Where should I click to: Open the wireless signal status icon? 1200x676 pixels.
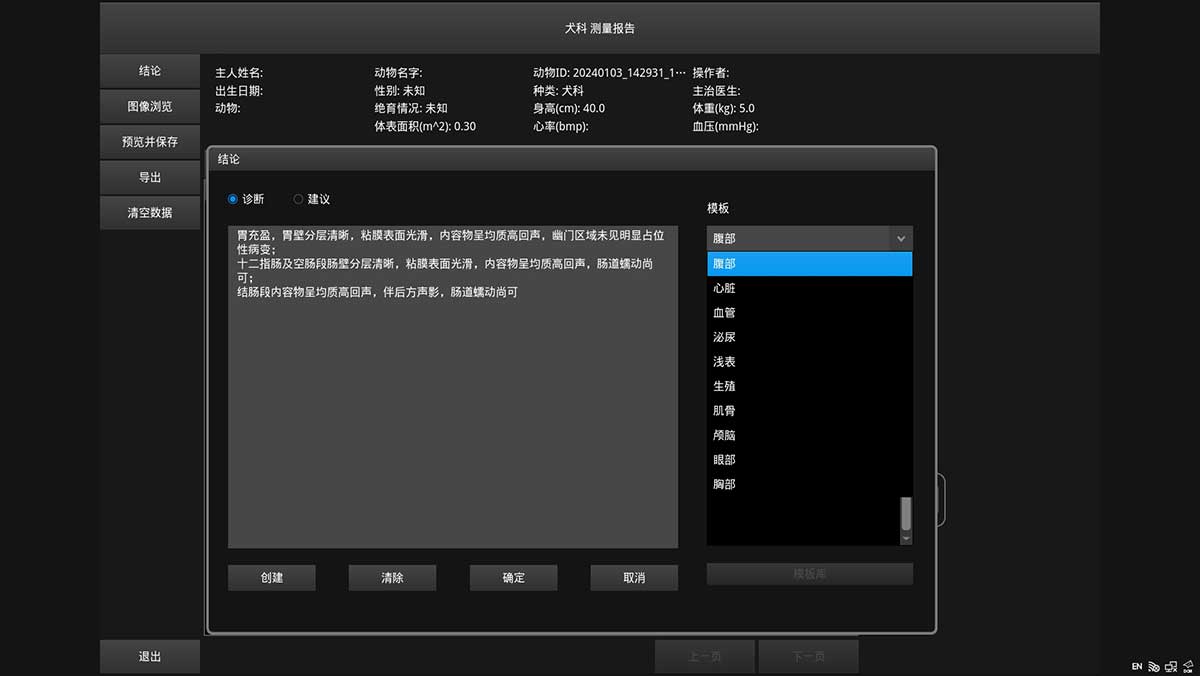1153,666
